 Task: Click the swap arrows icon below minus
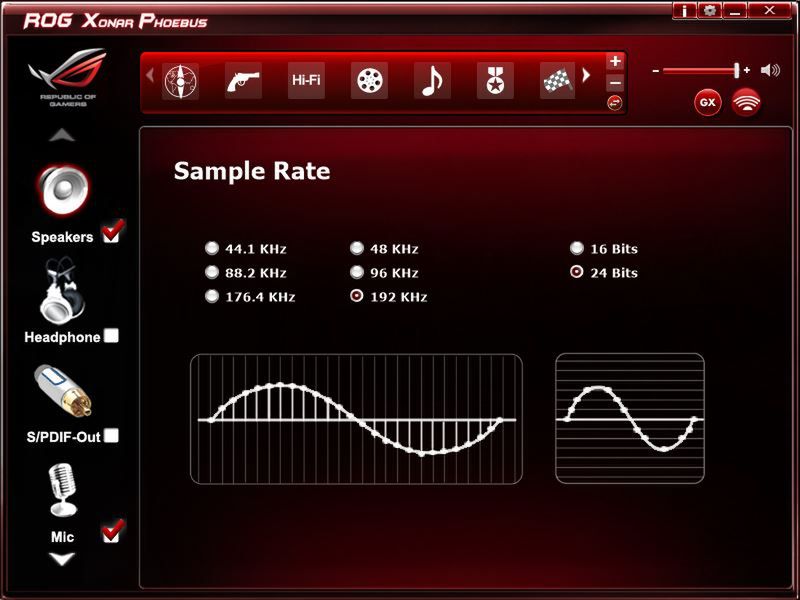(x=615, y=103)
